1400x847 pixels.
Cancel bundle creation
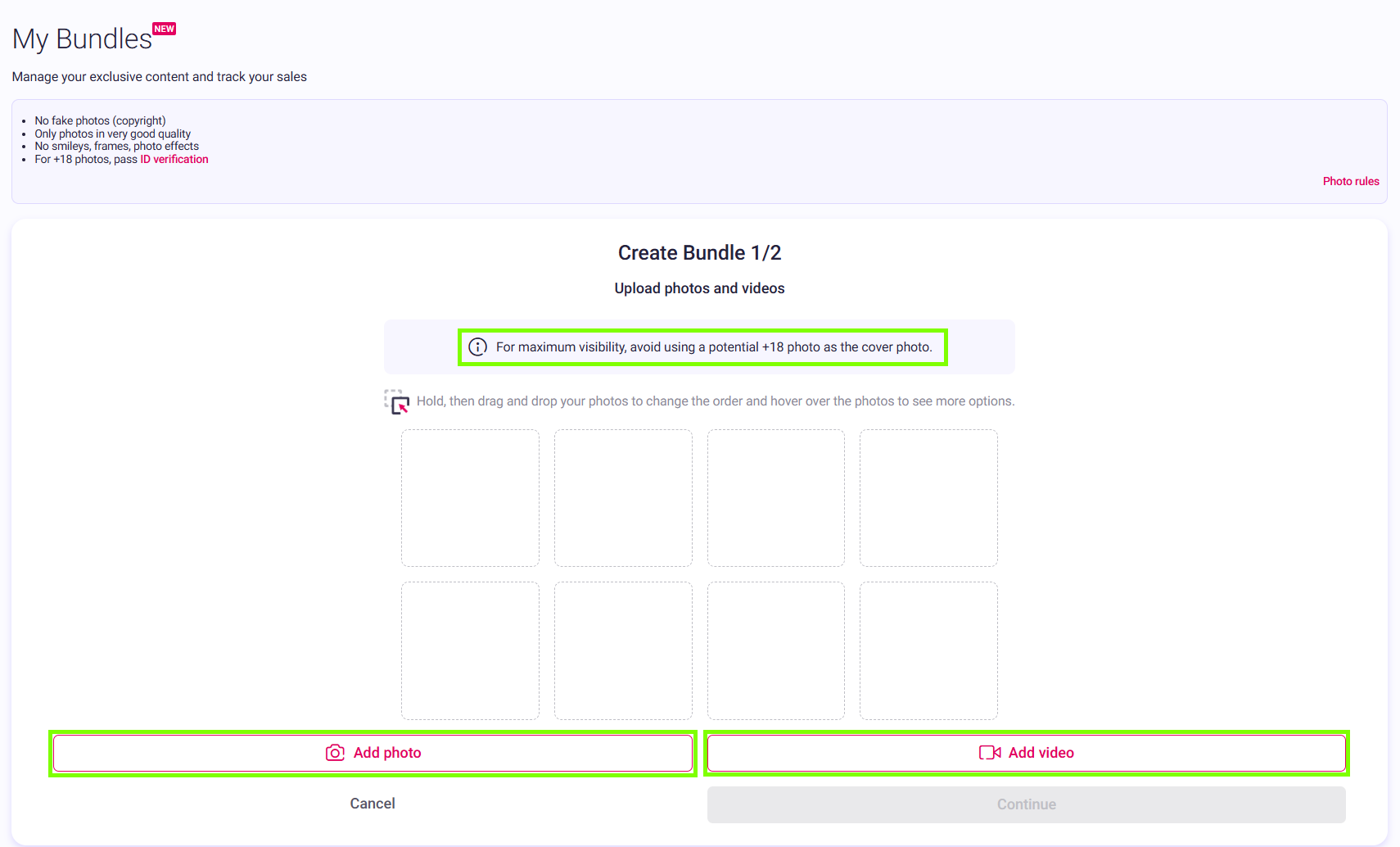[x=373, y=804]
